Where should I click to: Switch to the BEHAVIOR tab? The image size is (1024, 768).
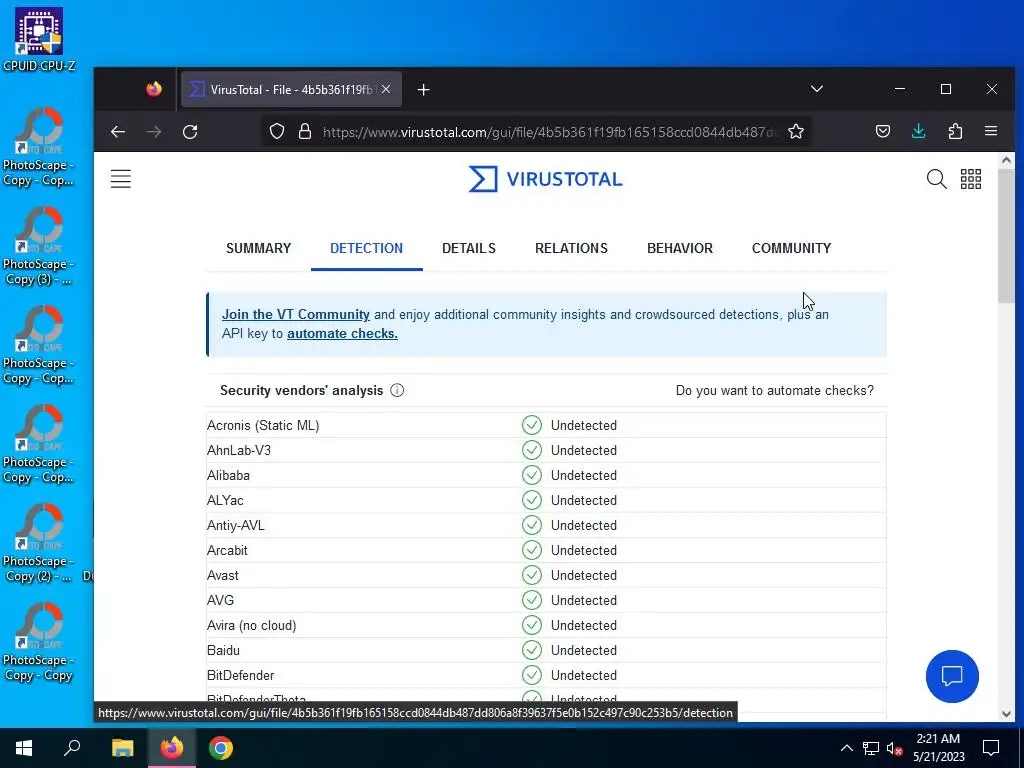pyautogui.click(x=680, y=248)
